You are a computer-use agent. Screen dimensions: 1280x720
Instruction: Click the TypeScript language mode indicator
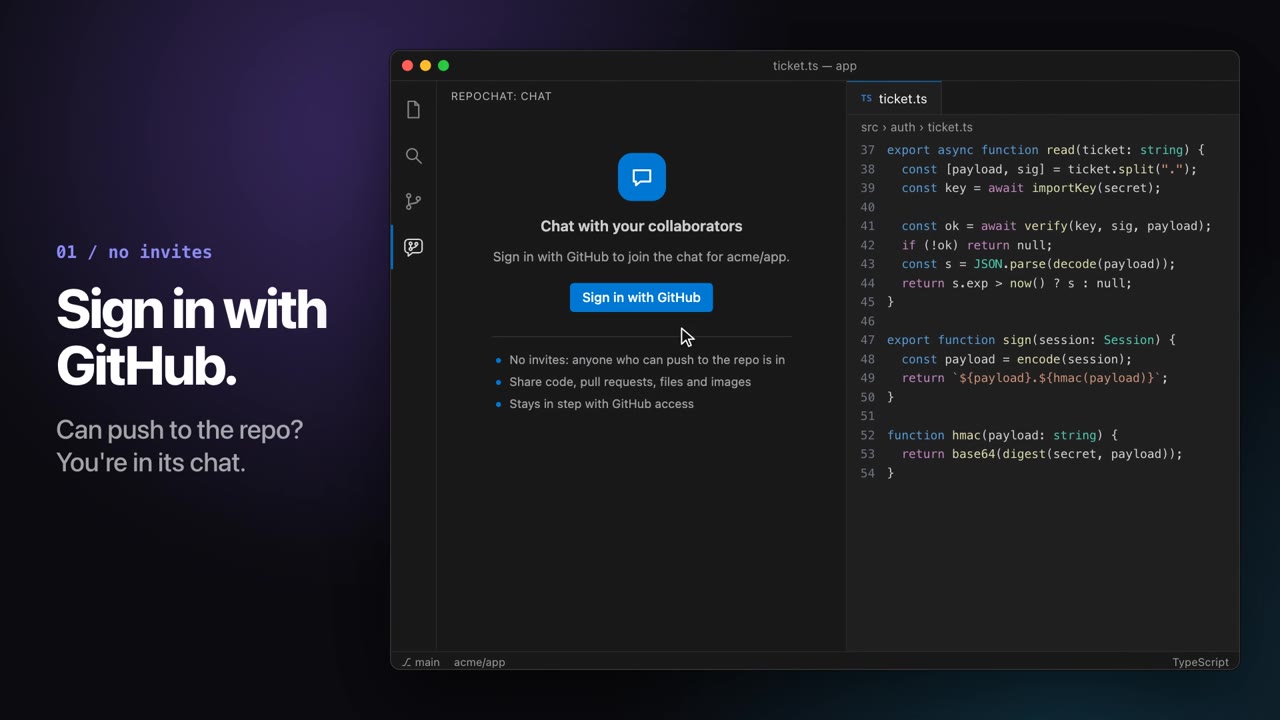(1200, 662)
